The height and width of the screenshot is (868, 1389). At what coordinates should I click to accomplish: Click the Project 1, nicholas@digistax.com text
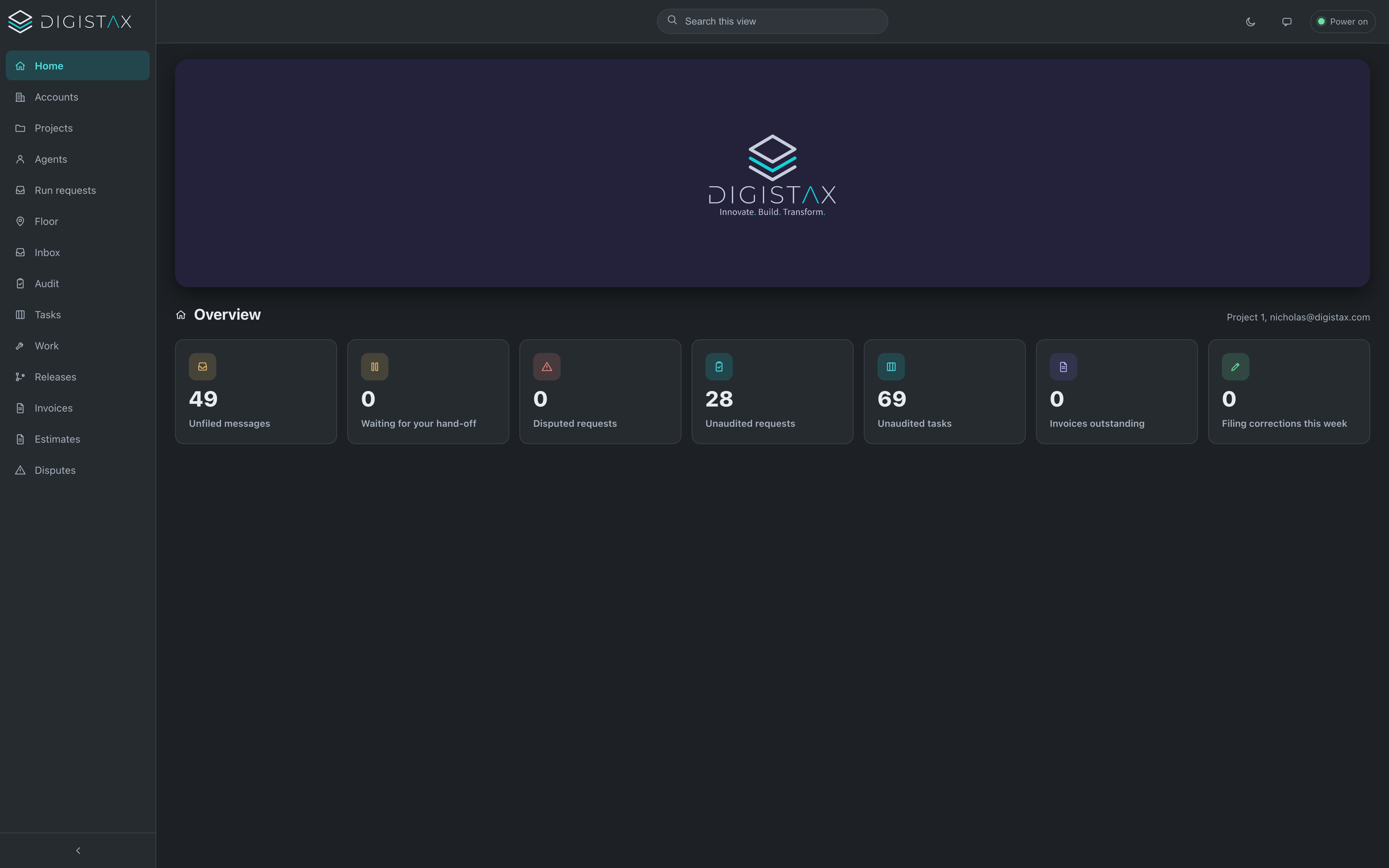tap(1298, 318)
